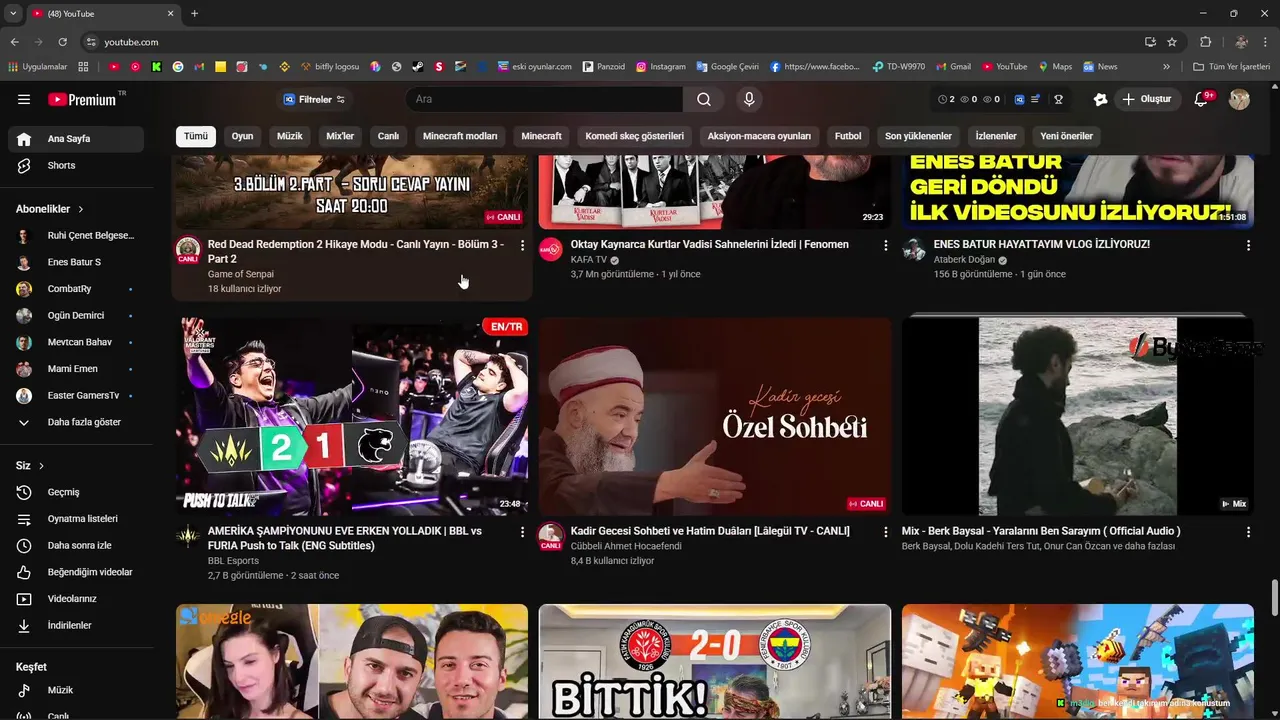
Task: Select the Komedi skeç gösterileri chip
Action: (635, 136)
